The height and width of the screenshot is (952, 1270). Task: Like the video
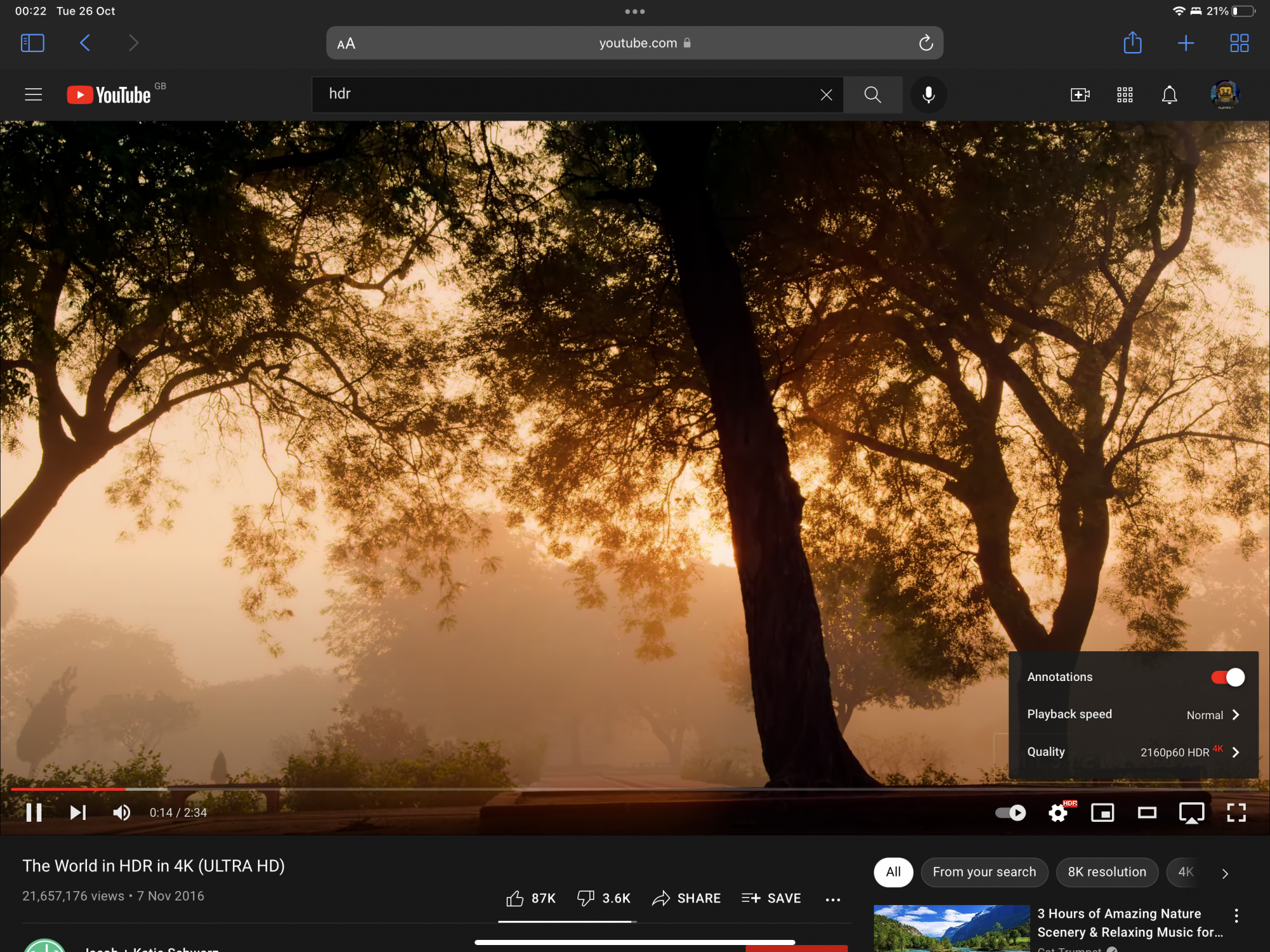tap(531, 899)
